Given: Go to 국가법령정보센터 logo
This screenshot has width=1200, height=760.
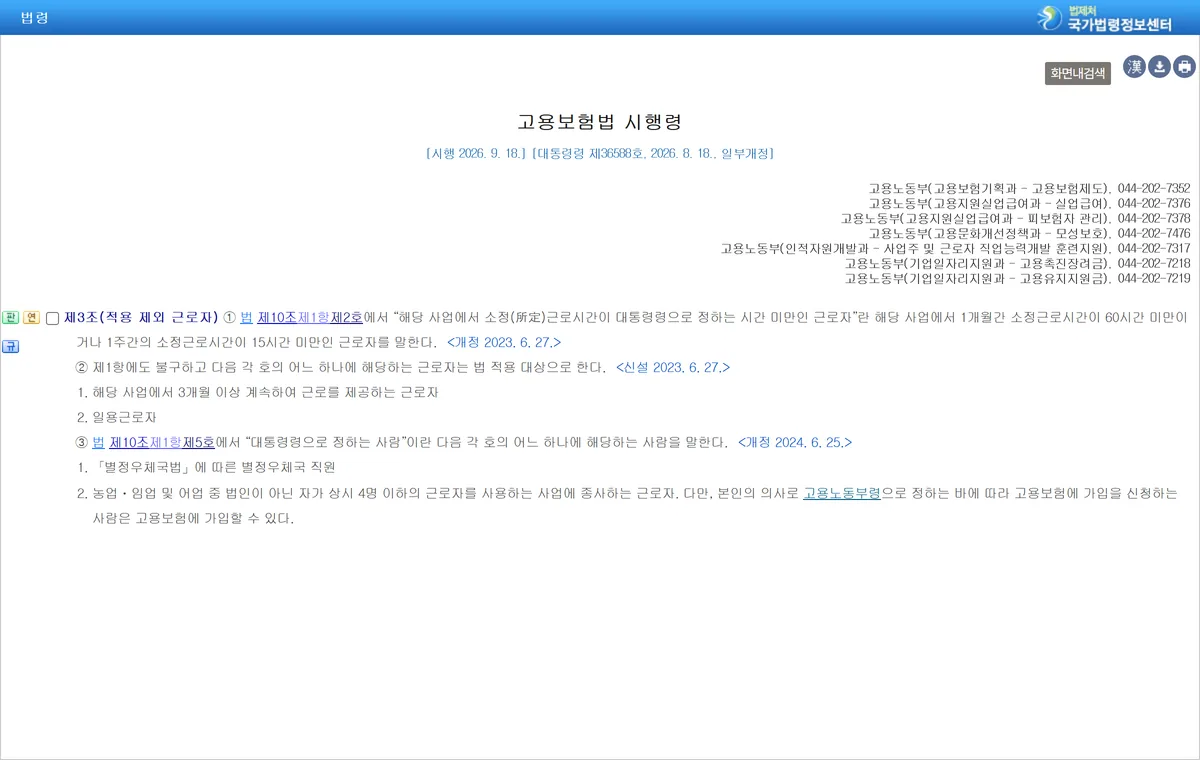Looking at the screenshot, I should [1104, 17].
